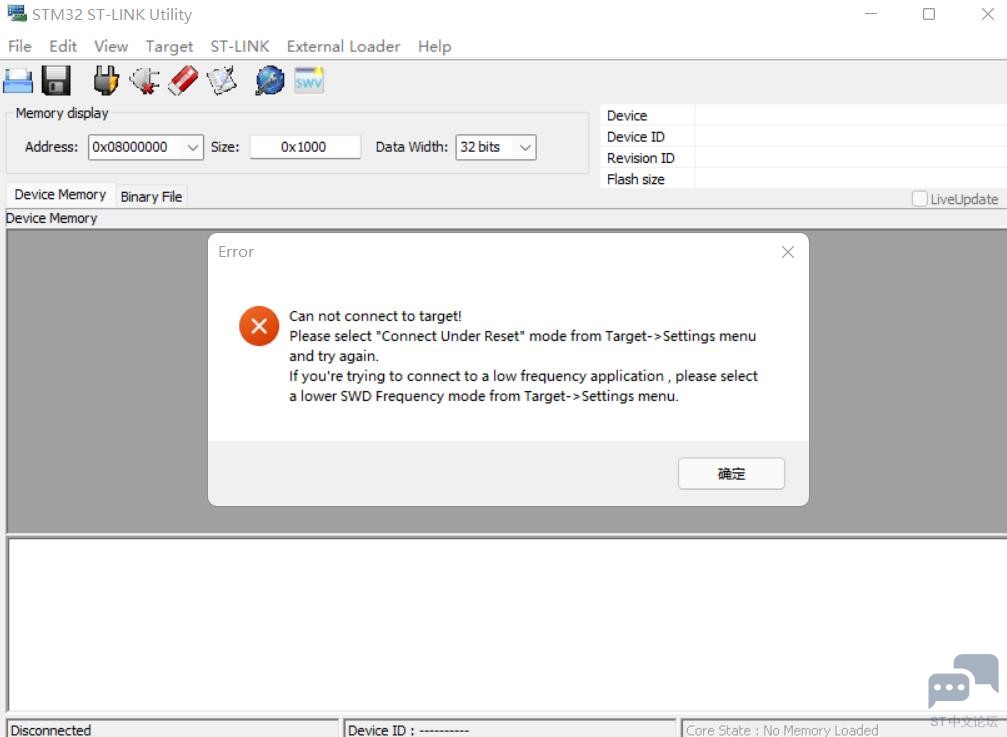This screenshot has width=1007, height=737.
Task: Open the SWV viewer icon
Action: (309, 81)
